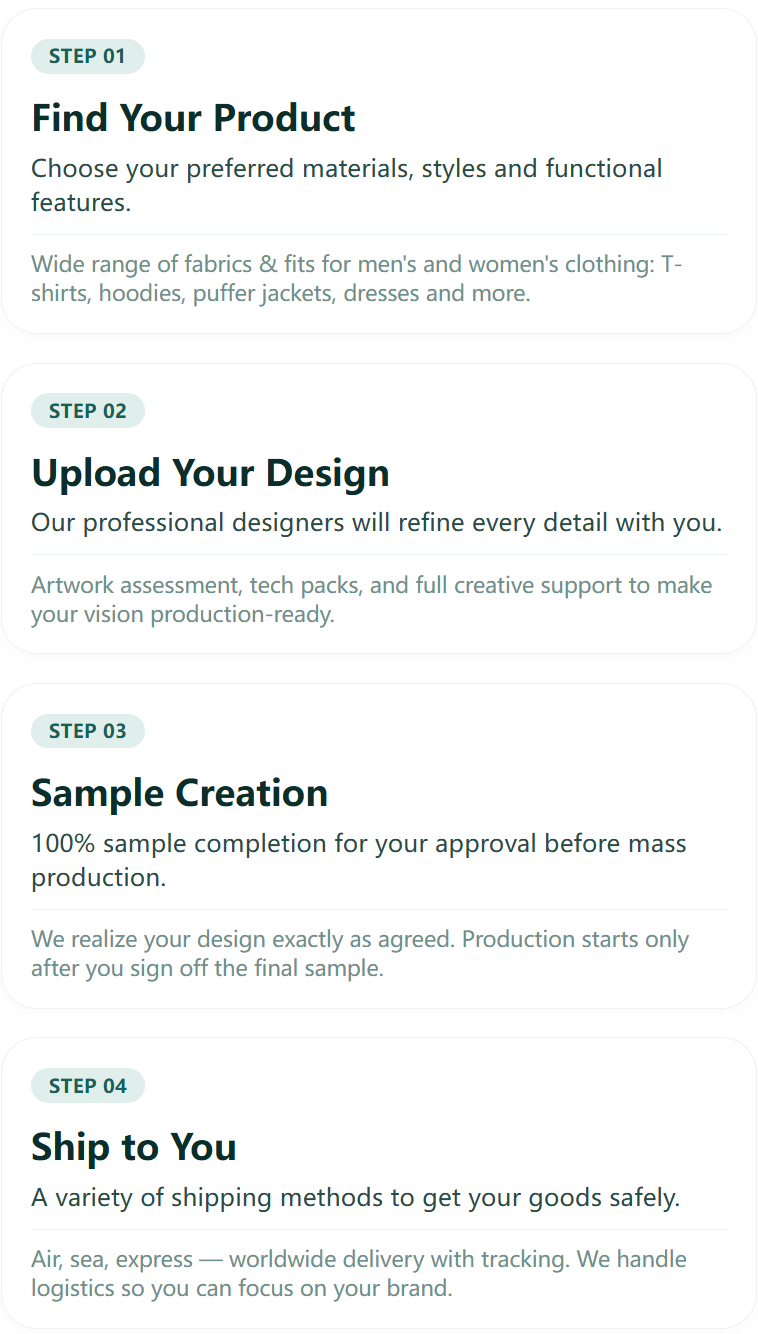Click the STEP 03 badge
Image resolution: width=758 pixels, height=1334 pixels.
click(x=88, y=731)
